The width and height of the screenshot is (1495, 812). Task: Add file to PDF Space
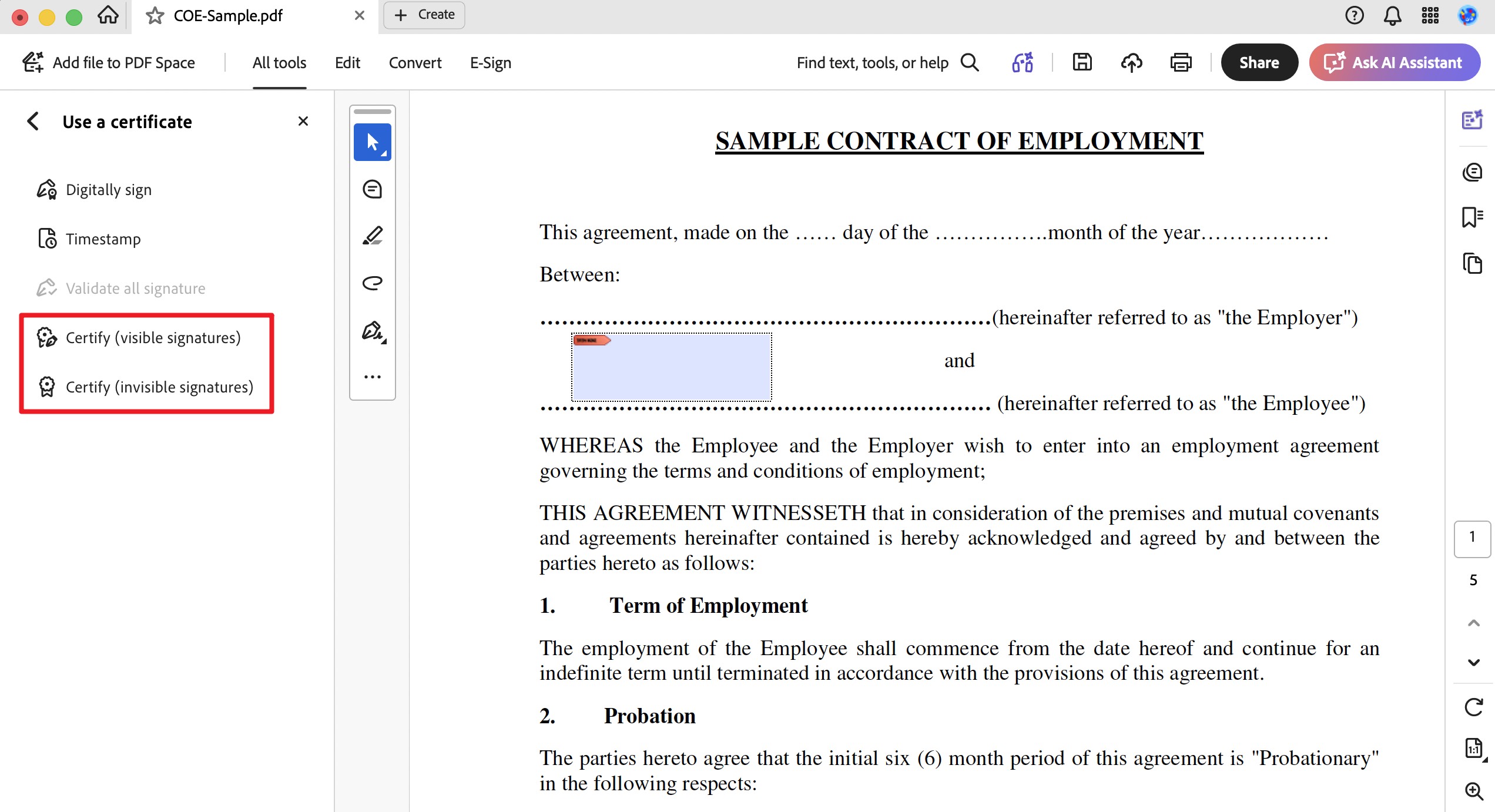109,62
